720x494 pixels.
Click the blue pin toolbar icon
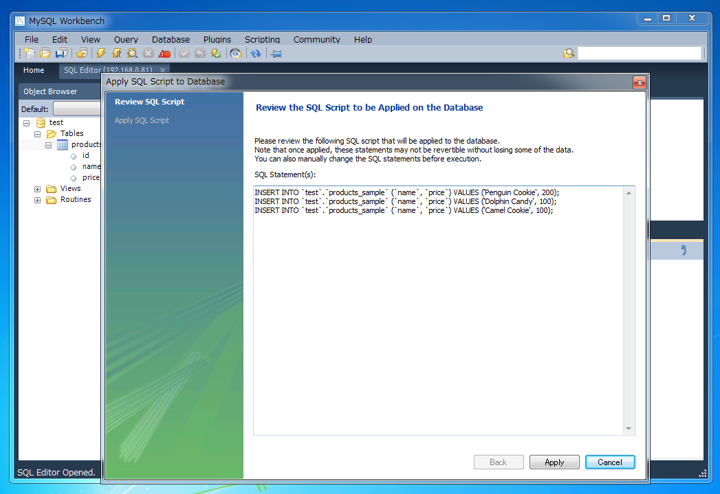276,54
